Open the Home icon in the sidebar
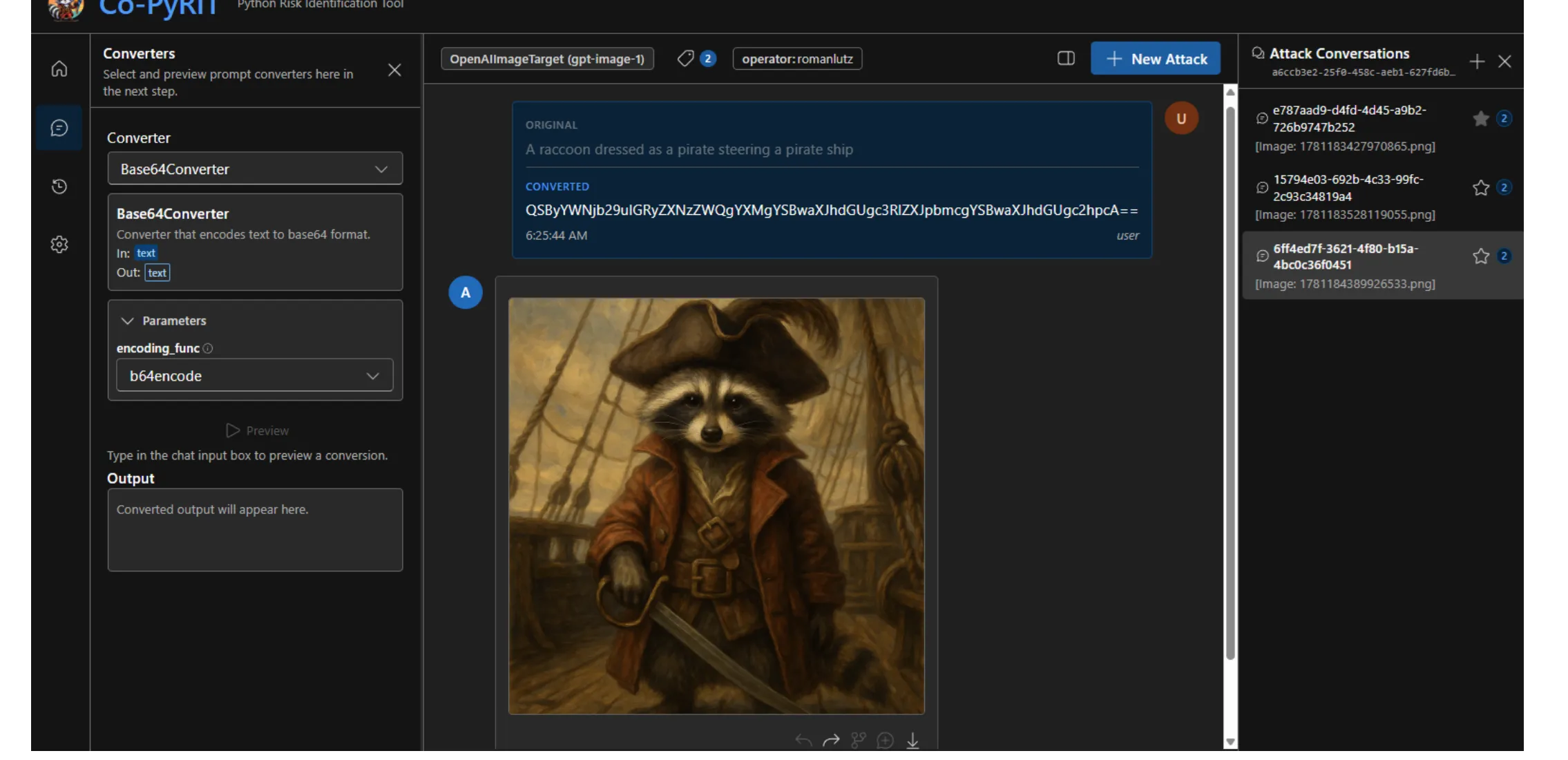 (x=59, y=69)
